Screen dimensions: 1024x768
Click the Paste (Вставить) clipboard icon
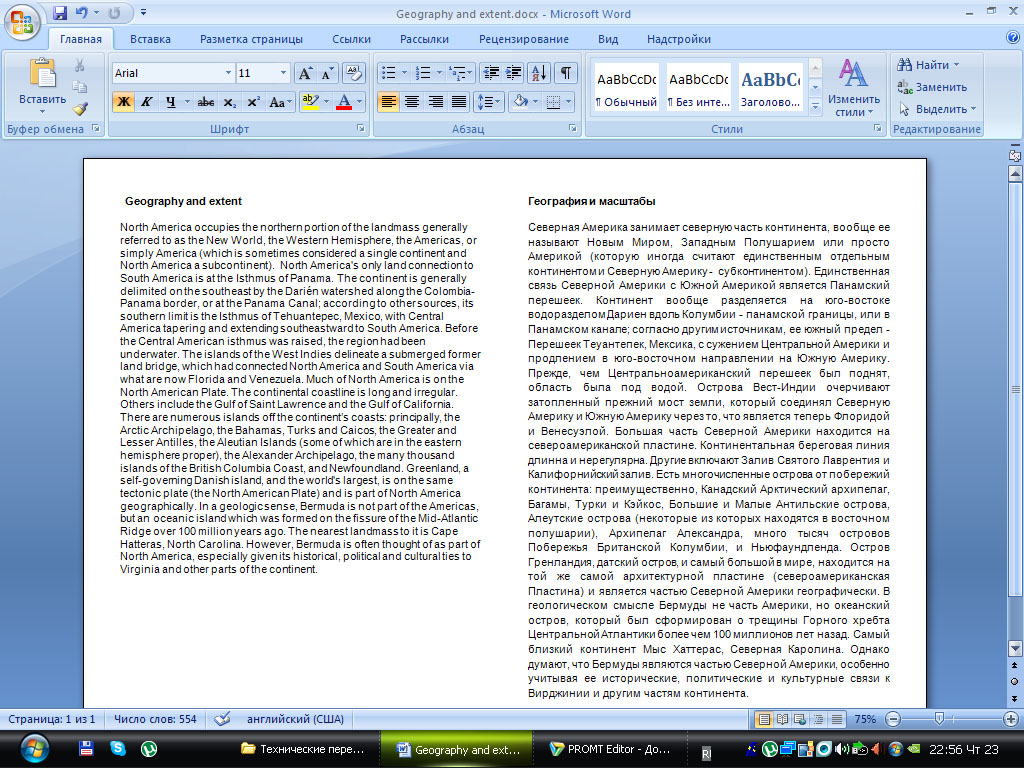pos(42,73)
